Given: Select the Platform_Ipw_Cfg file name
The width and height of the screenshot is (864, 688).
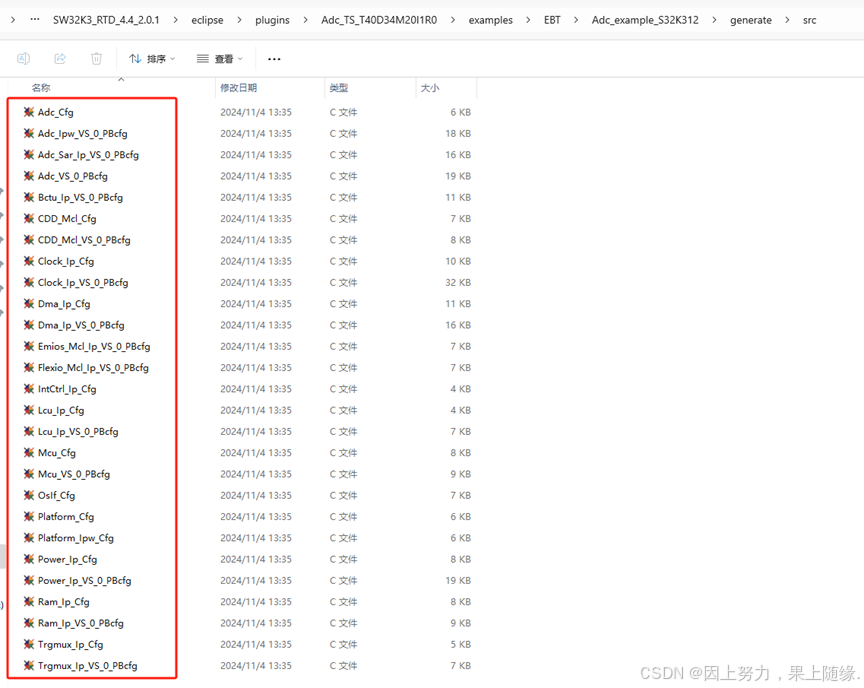Looking at the screenshot, I should pyautogui.click(x=75, y=538).
